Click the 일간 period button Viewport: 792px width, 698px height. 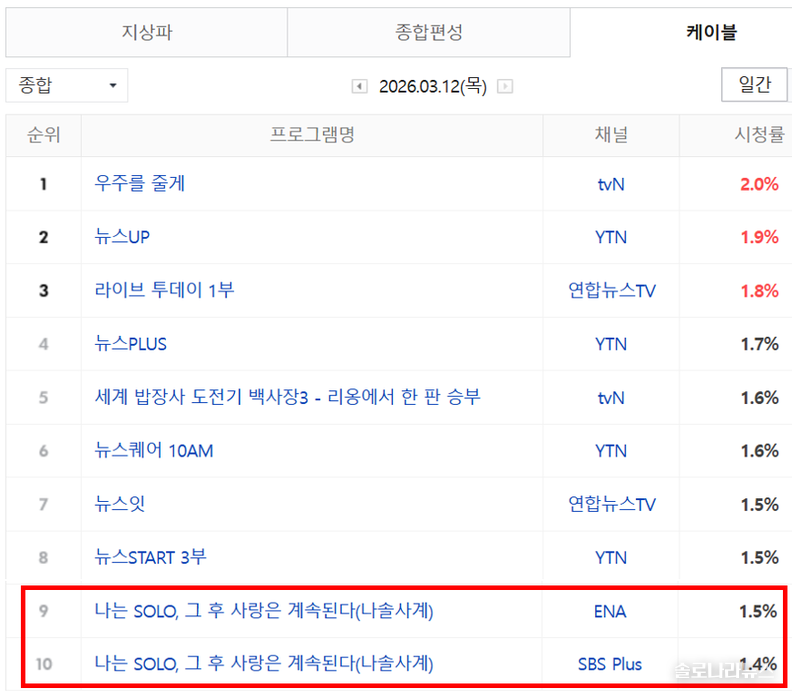tap(754, 85)
